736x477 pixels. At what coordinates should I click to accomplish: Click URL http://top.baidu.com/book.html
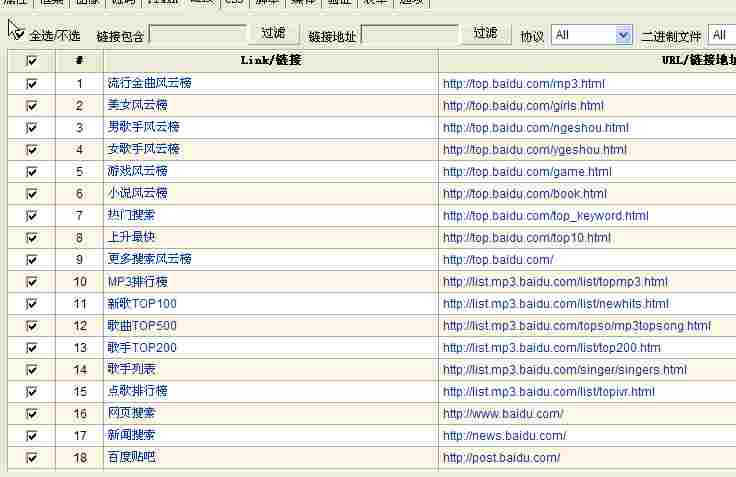[x=525, y=193]
